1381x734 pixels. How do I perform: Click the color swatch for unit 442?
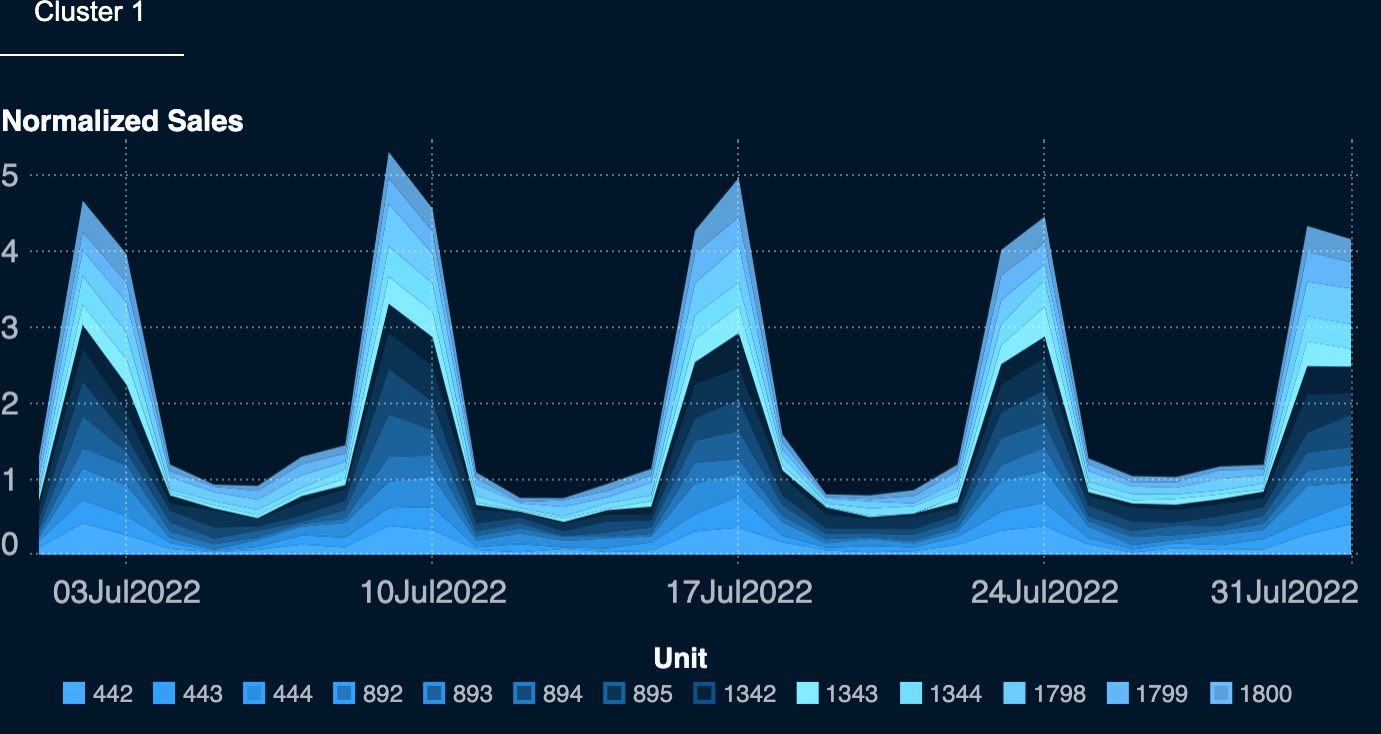[x=74, y=693]
